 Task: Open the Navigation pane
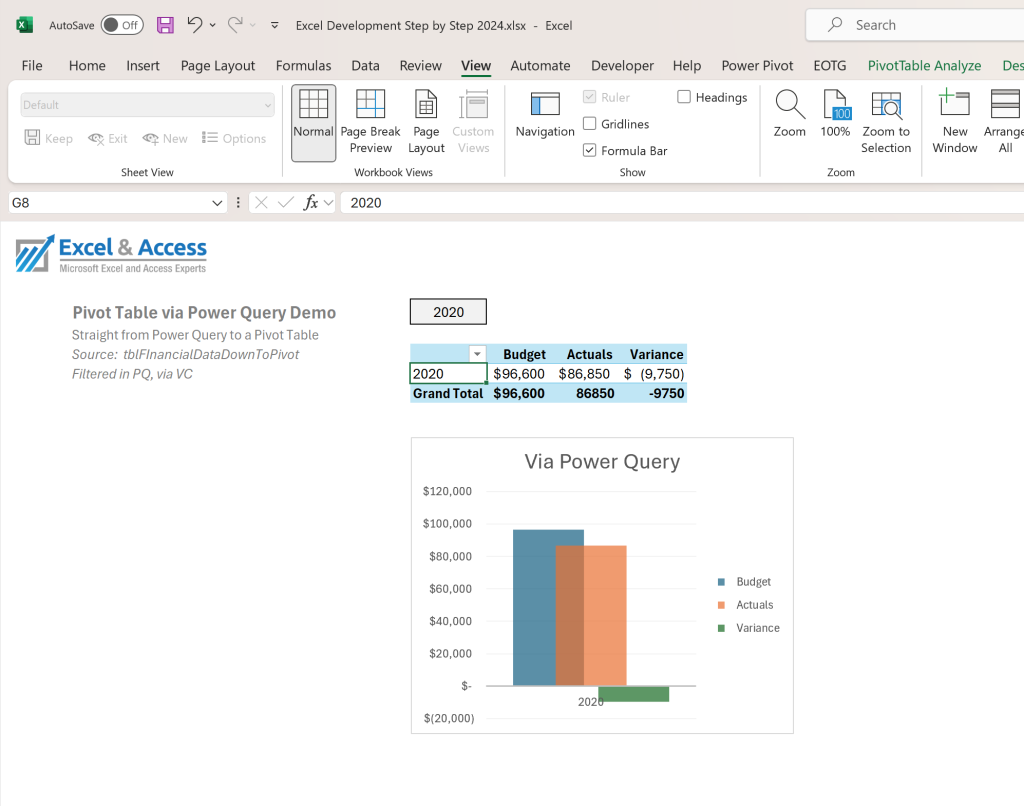click(545, 116)
